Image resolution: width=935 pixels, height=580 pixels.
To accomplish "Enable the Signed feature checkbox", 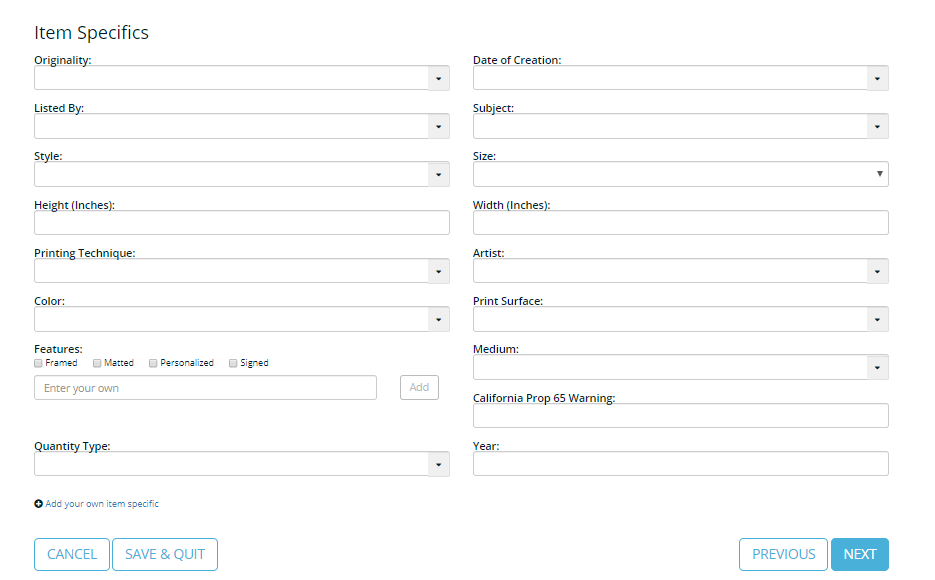I will click(x=233, y=363).
